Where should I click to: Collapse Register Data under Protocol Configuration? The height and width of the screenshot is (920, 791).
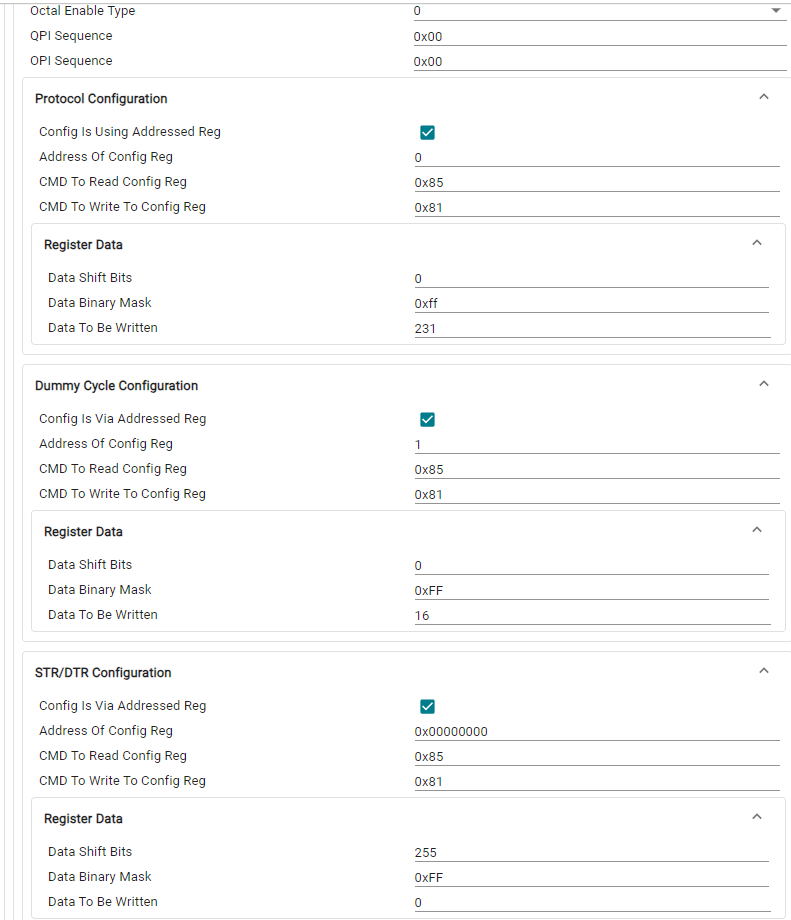[x=756, y=243]
